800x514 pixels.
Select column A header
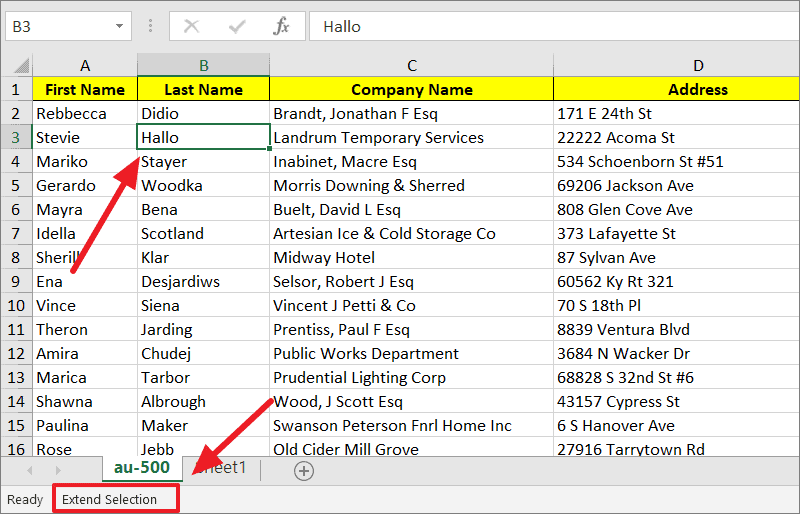pos(85,65)
